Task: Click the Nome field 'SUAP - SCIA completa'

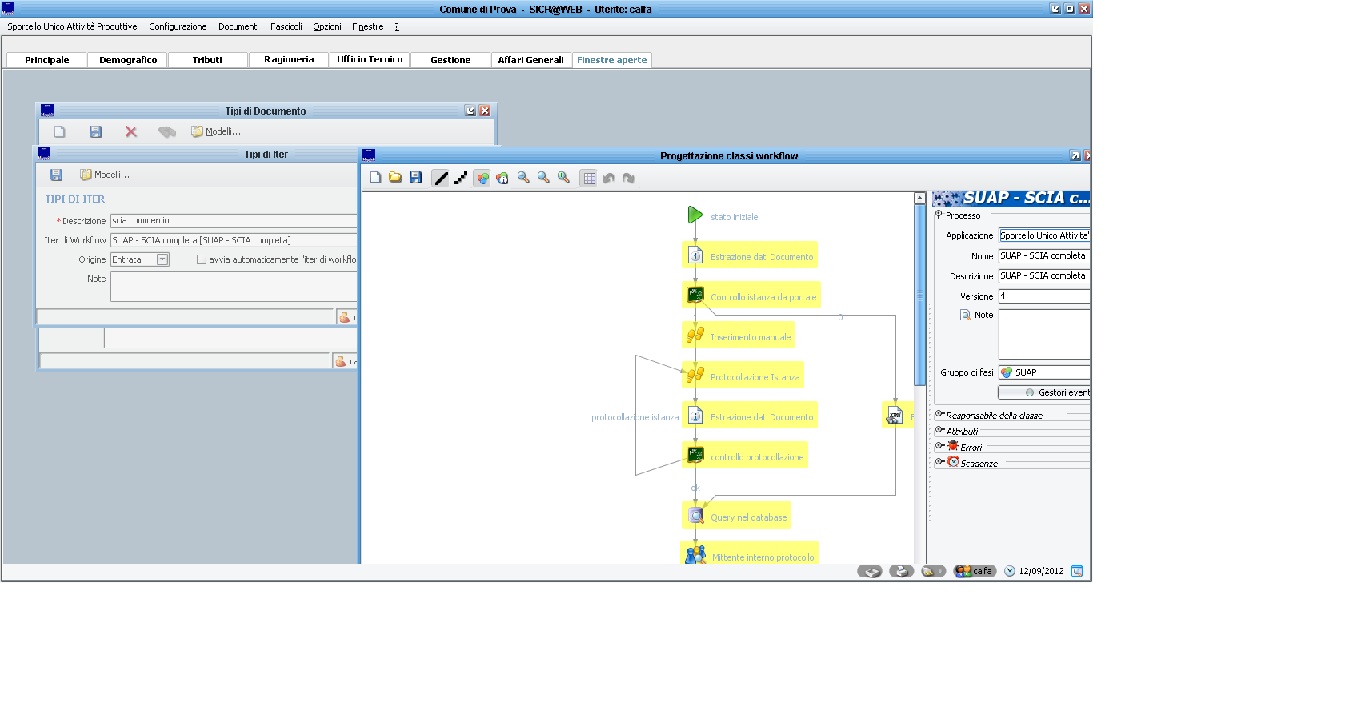Action: tap(1044, 256)
